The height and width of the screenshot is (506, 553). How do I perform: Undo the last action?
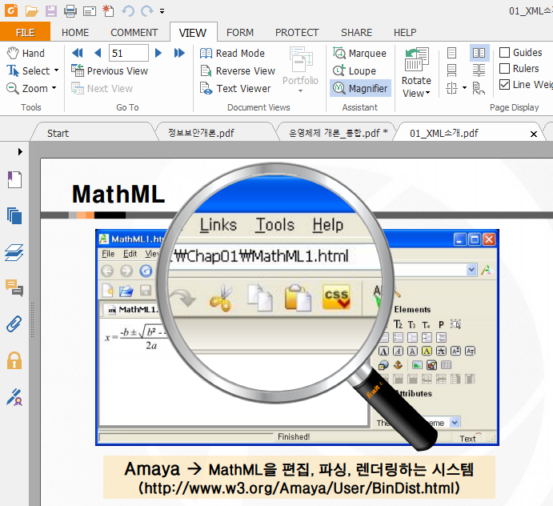128,11
